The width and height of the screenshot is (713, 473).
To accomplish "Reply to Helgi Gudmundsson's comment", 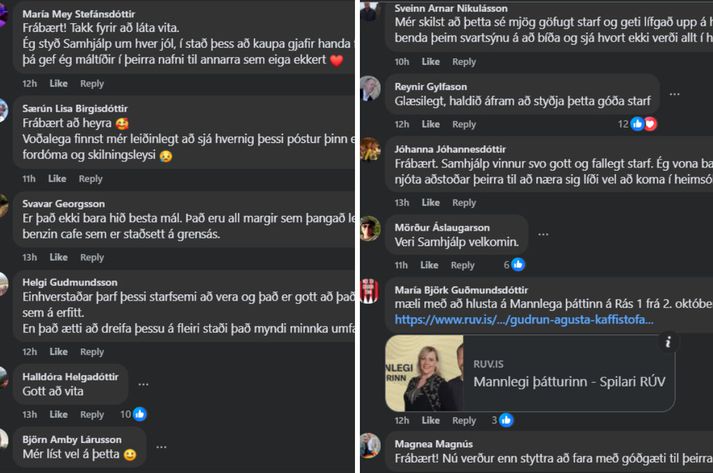I will (91, 351).
